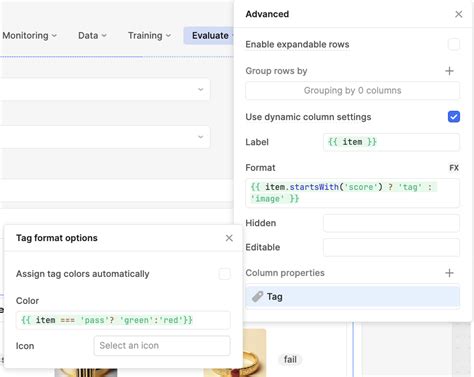Viewport: 474px width, 377px height.
Task: Edit the Format expression field
Action: 353,193
